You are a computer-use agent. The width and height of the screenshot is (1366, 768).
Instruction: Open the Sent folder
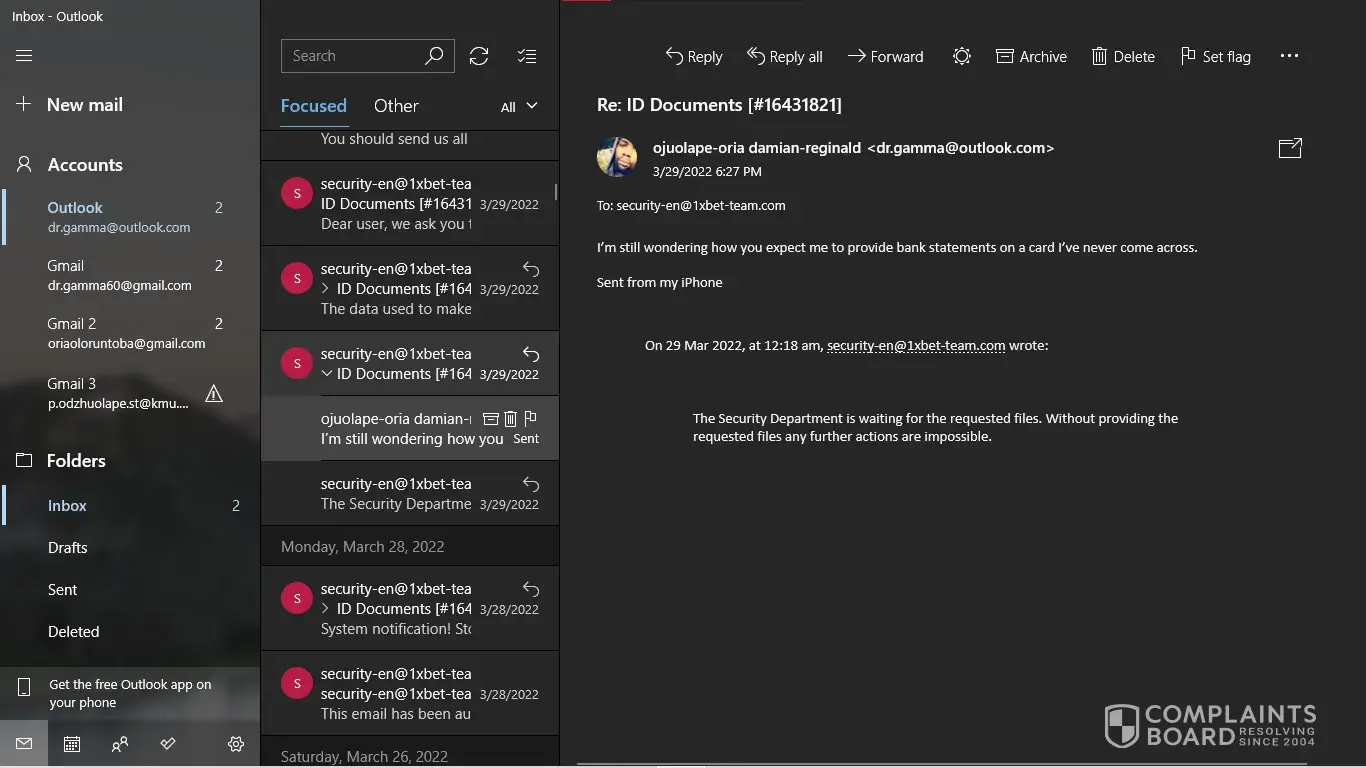pyautogui.click(x=62, y=590)
